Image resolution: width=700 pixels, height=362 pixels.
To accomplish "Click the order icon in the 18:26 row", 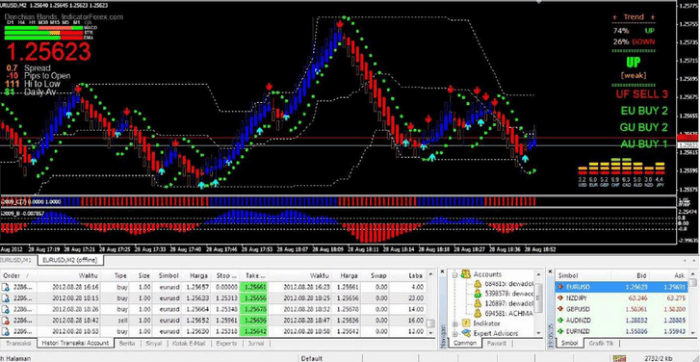I will pos(6,309).
